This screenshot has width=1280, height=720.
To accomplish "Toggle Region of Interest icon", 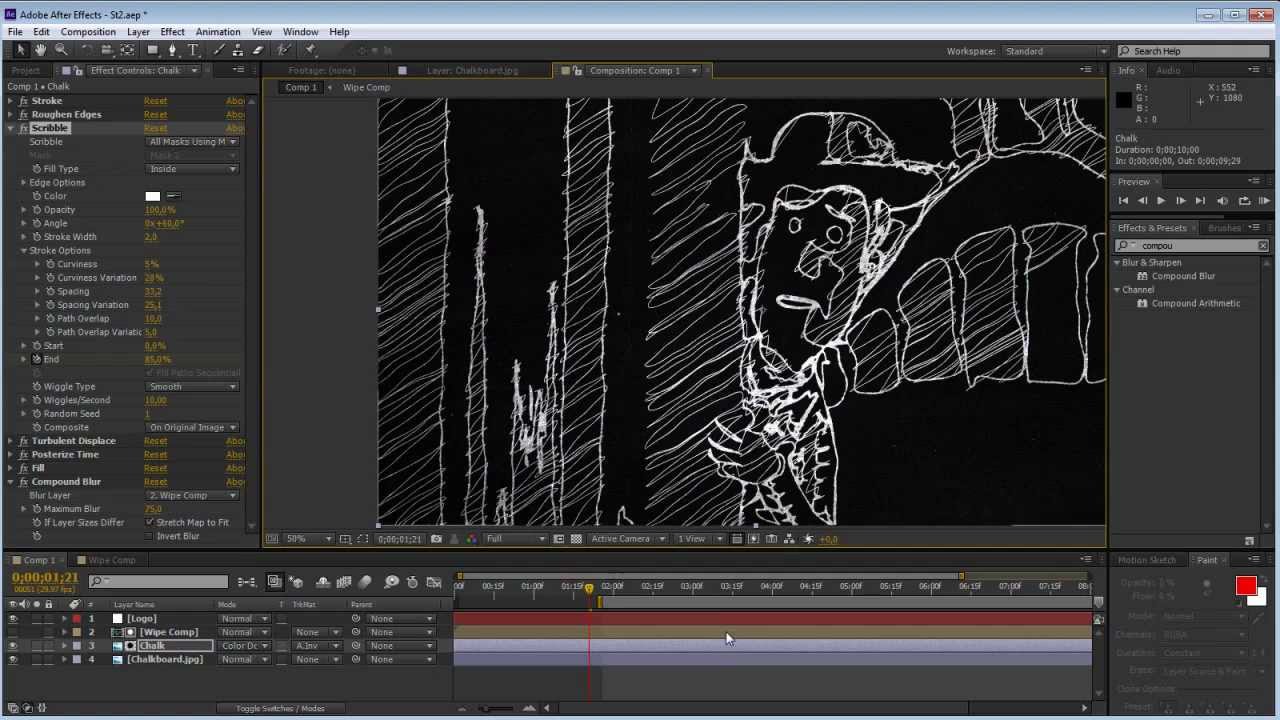I will click(559, 539).
